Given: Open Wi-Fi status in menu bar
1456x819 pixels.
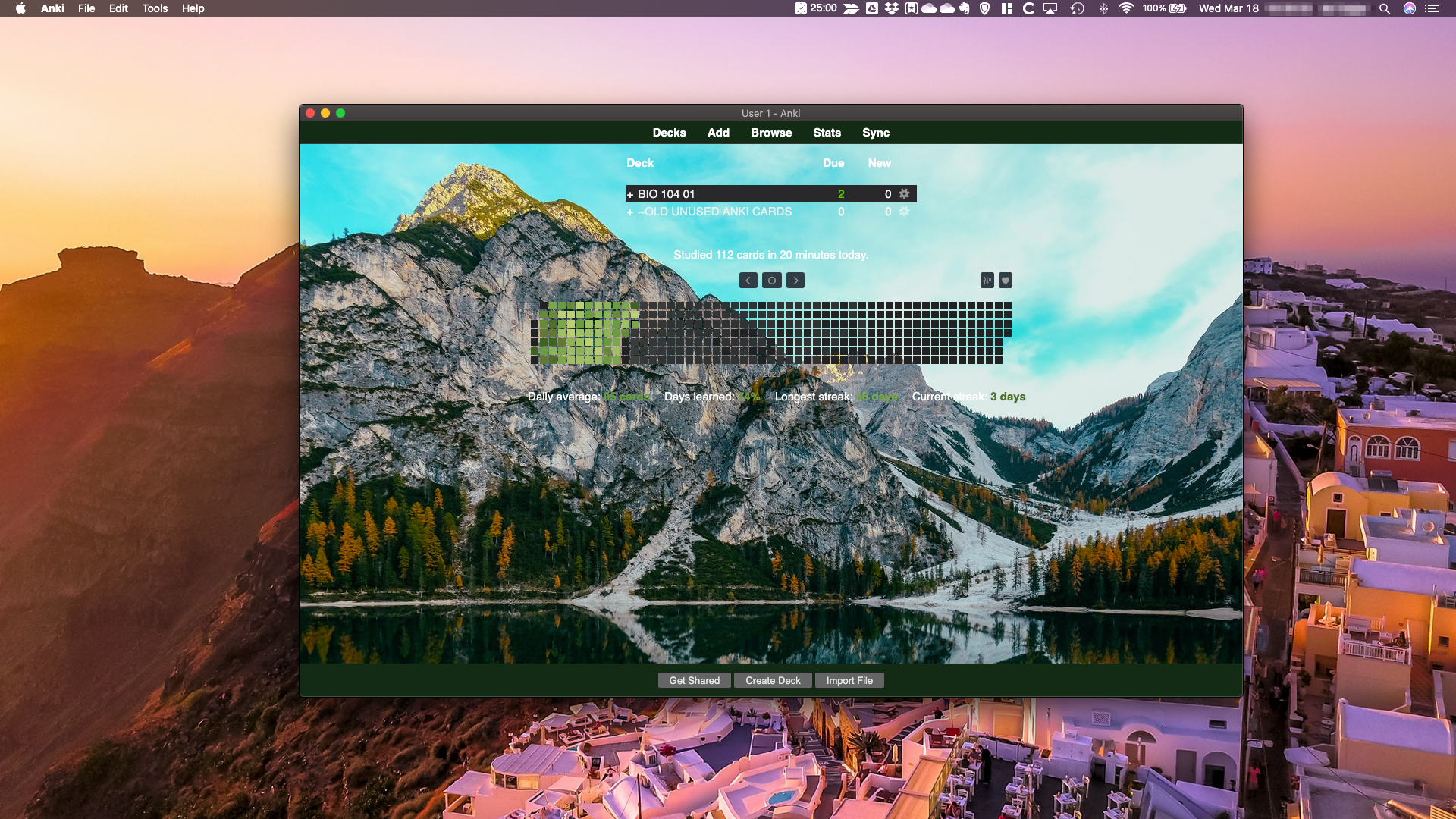Looking at the screenshot, I should [x=1126, y=8].
